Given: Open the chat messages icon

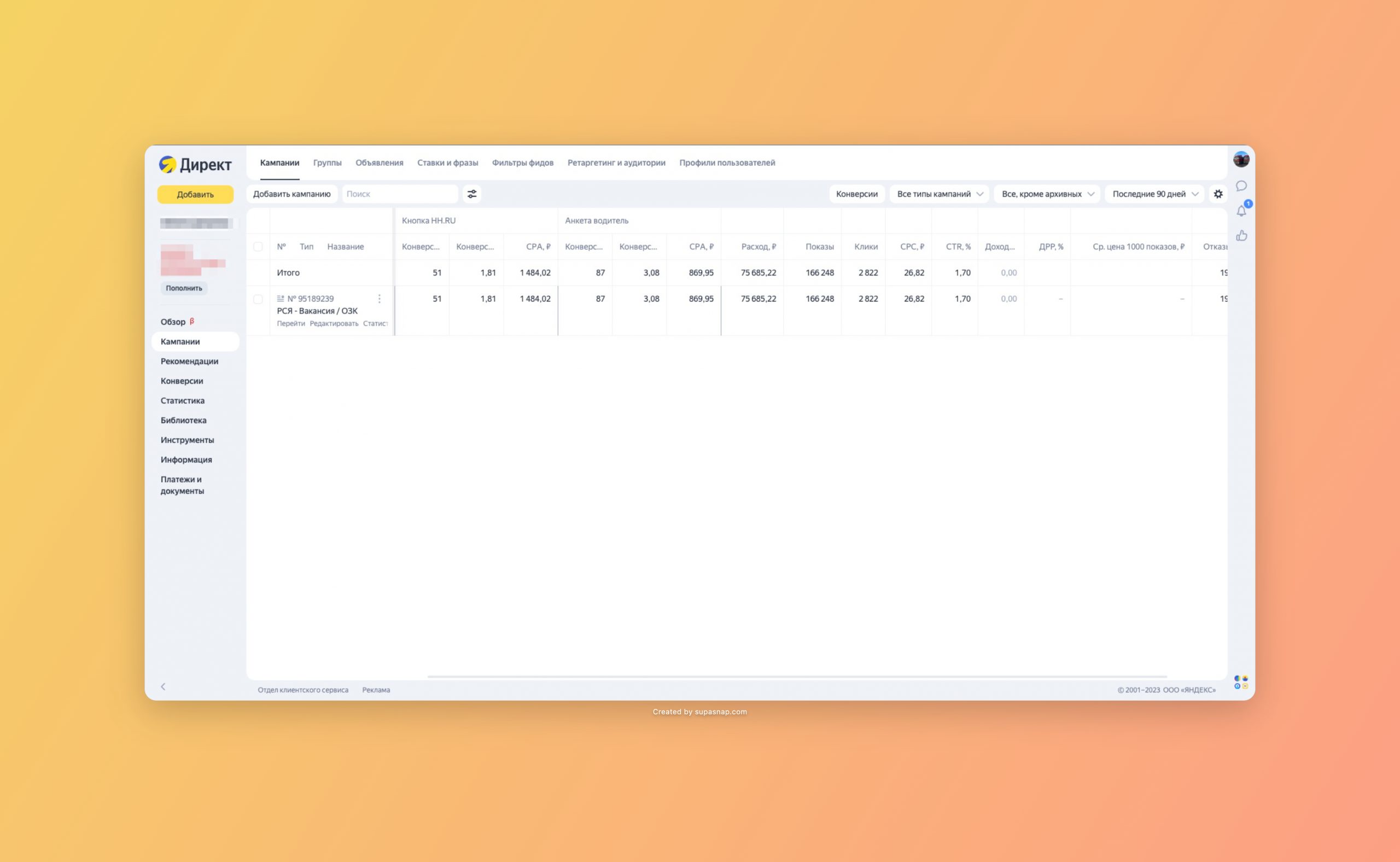Looking at the screenshot, I should [1241, 186].
